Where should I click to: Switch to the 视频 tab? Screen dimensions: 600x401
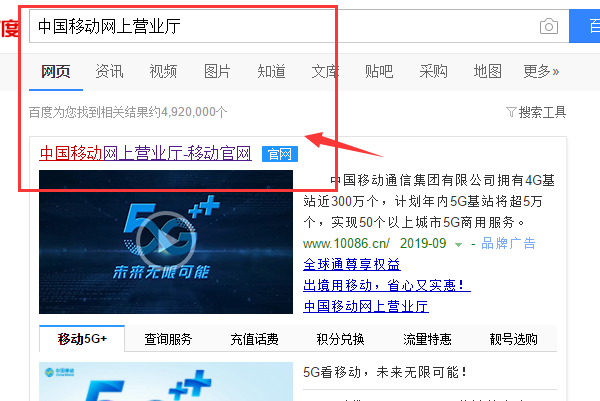click(x=163, y=72)
